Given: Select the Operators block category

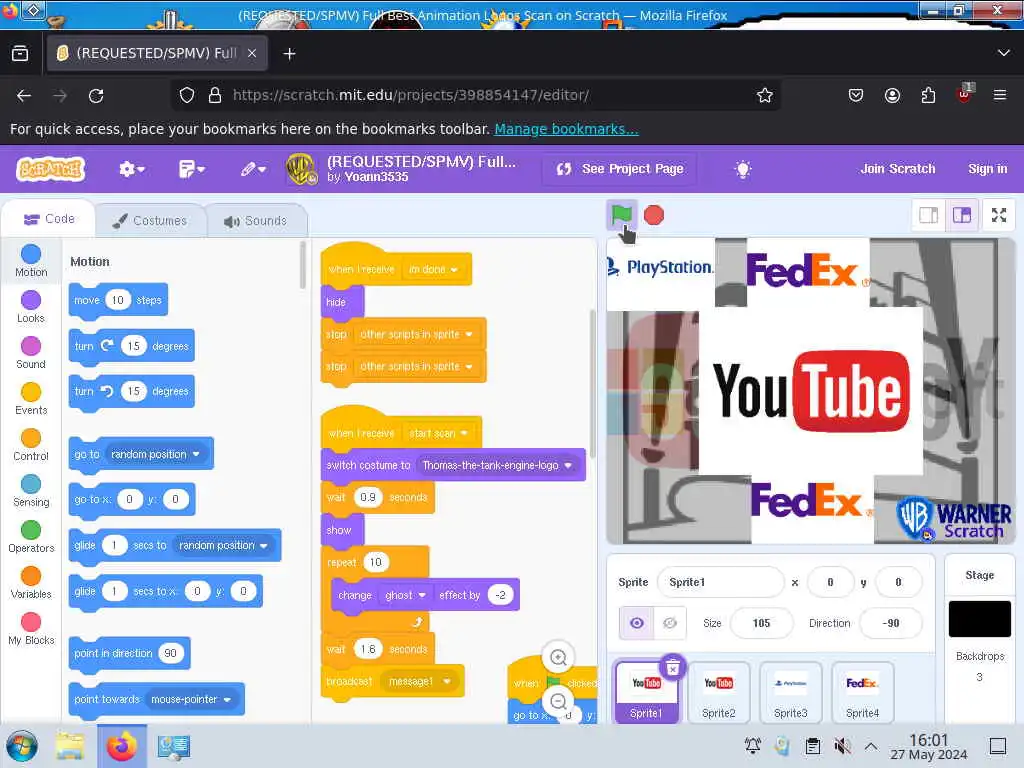Looking at the screenshot, I should point(31,537).
